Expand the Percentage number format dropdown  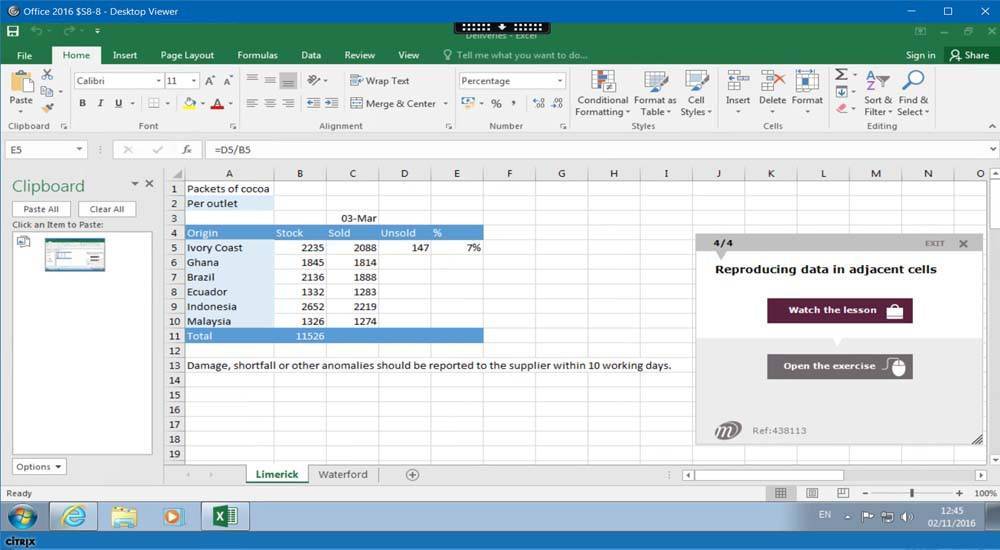pos(560,81)
